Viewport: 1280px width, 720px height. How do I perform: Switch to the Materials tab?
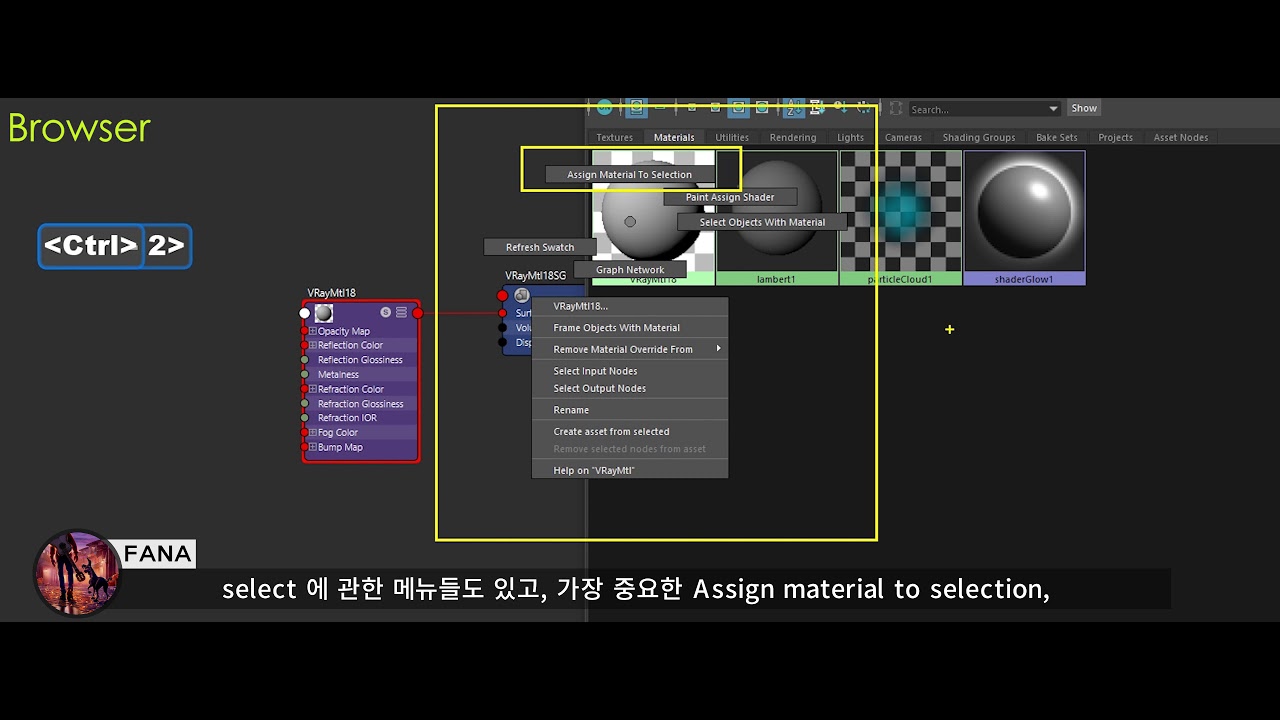point(674,137)
